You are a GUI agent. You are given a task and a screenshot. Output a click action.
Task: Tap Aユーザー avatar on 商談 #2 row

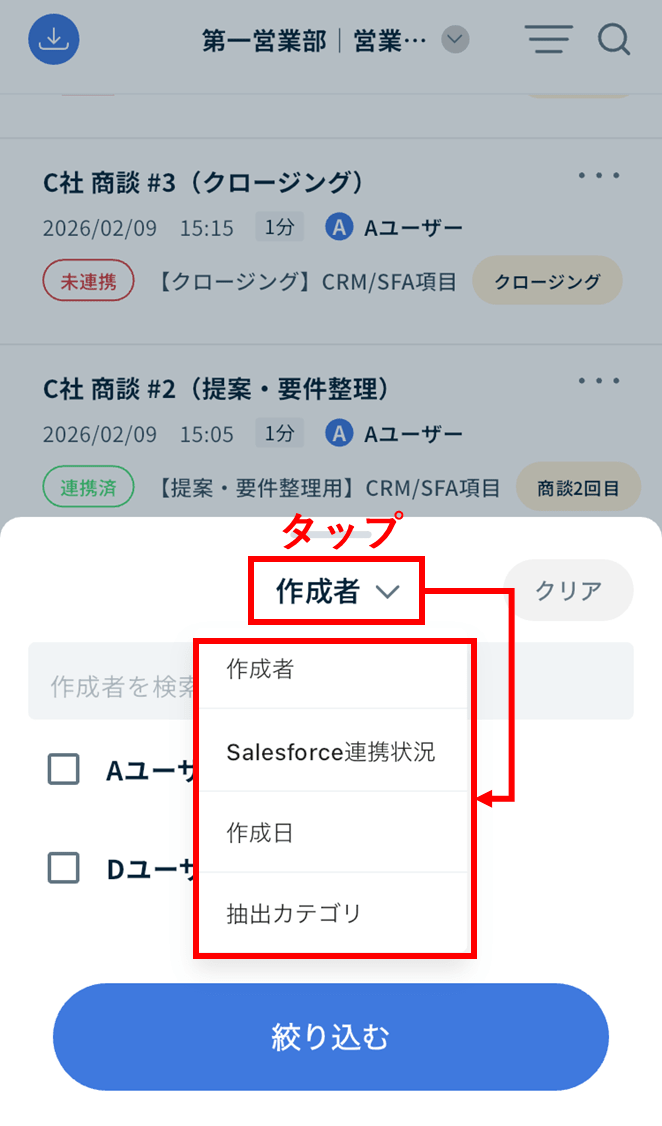pos(340,434)
